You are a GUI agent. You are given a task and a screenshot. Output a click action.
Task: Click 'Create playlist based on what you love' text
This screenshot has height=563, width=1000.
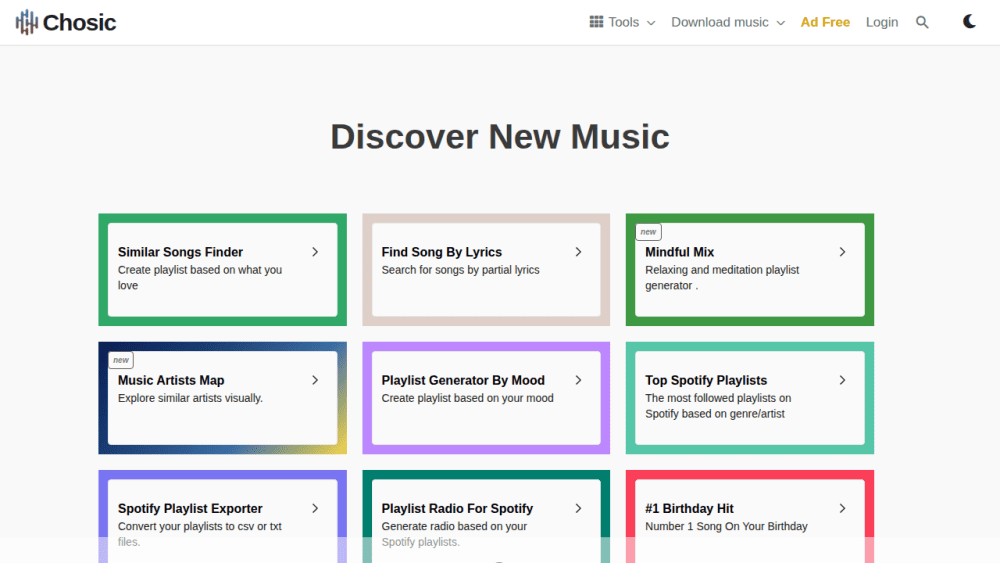[x=200, y=277]
